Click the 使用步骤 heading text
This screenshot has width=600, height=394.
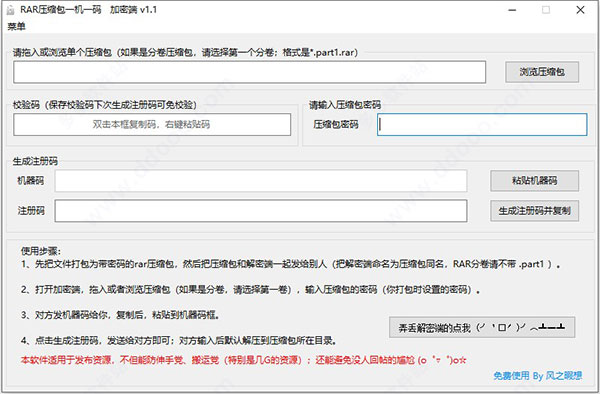[x=41, y=251]
